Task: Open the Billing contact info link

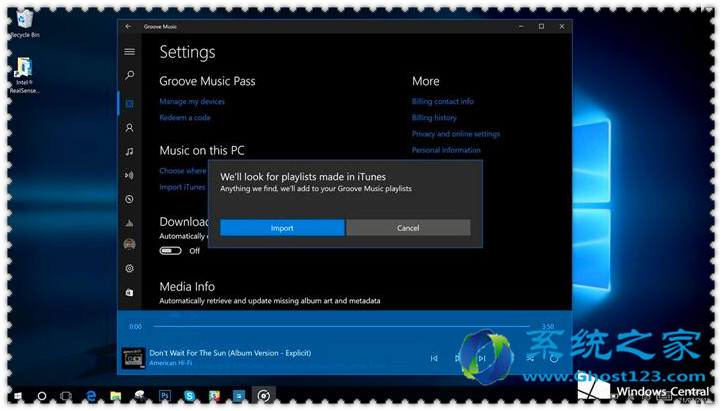Action: click(443, 101)
